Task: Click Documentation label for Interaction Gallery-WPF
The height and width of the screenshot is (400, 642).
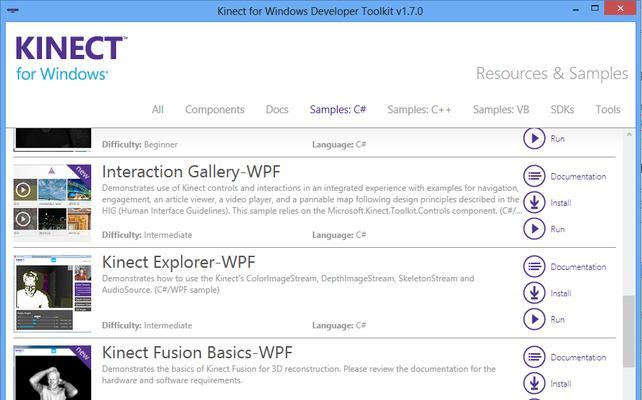Action: click(578, 176)
